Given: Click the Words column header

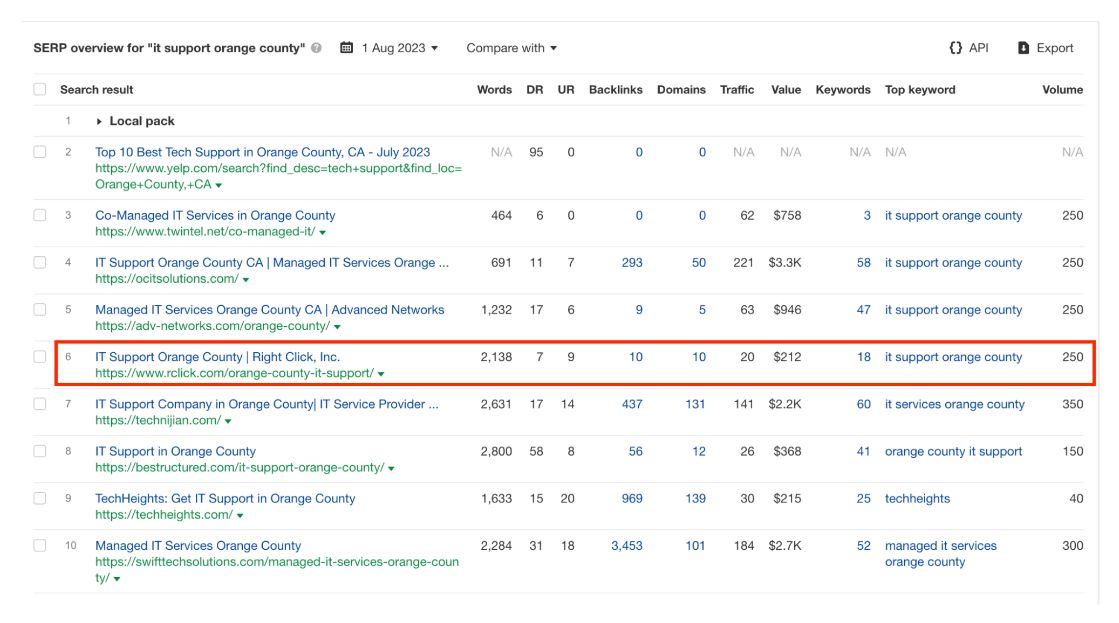Looking at the screenshot, I should click(494, 90).
